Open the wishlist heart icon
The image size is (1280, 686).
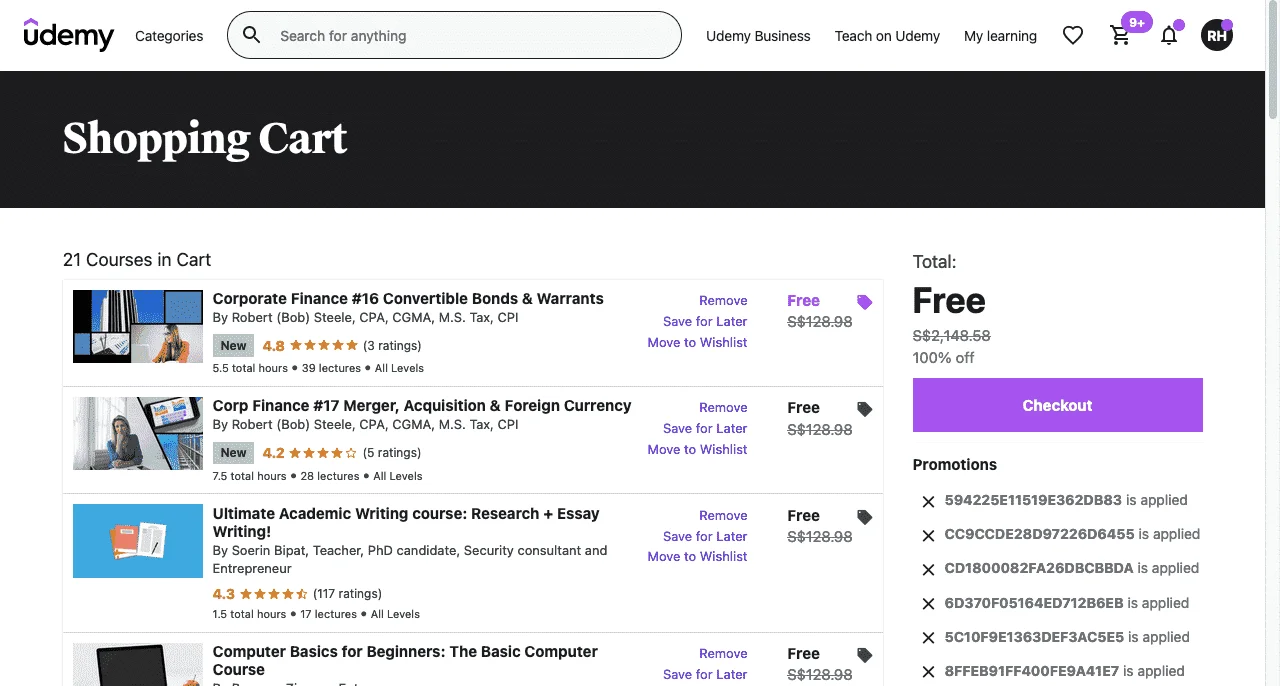(x=1073, y=36)
